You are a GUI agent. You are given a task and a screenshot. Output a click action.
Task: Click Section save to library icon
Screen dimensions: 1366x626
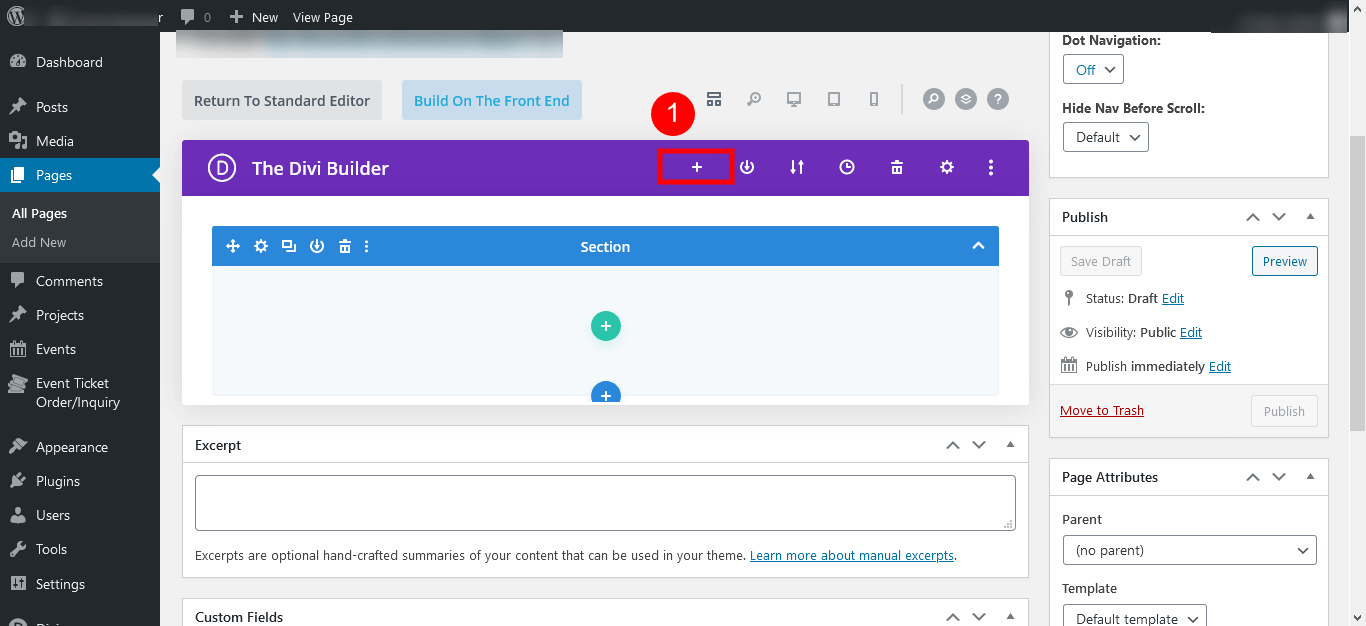317,246
